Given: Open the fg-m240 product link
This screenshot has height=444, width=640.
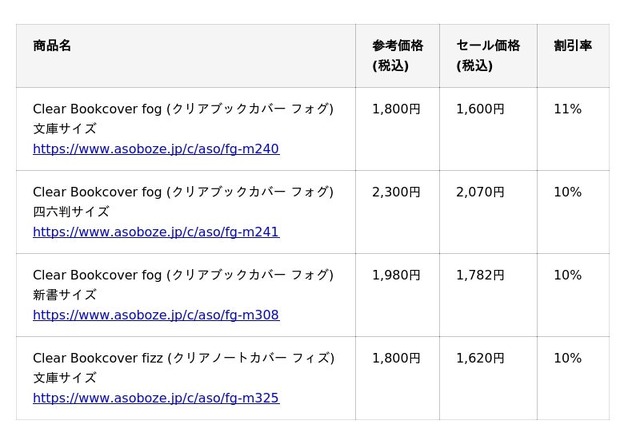Looking at the screenshot, I should (155, 149).
